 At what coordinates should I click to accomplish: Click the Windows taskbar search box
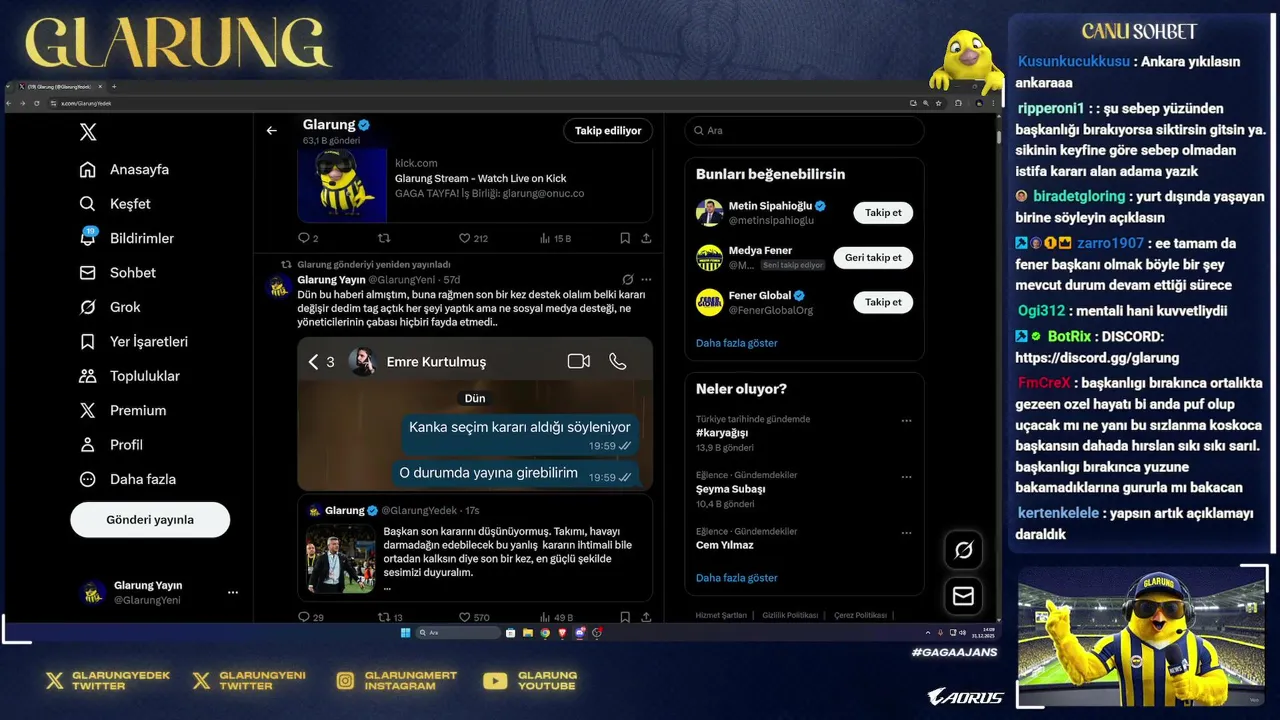pos(459,633)
